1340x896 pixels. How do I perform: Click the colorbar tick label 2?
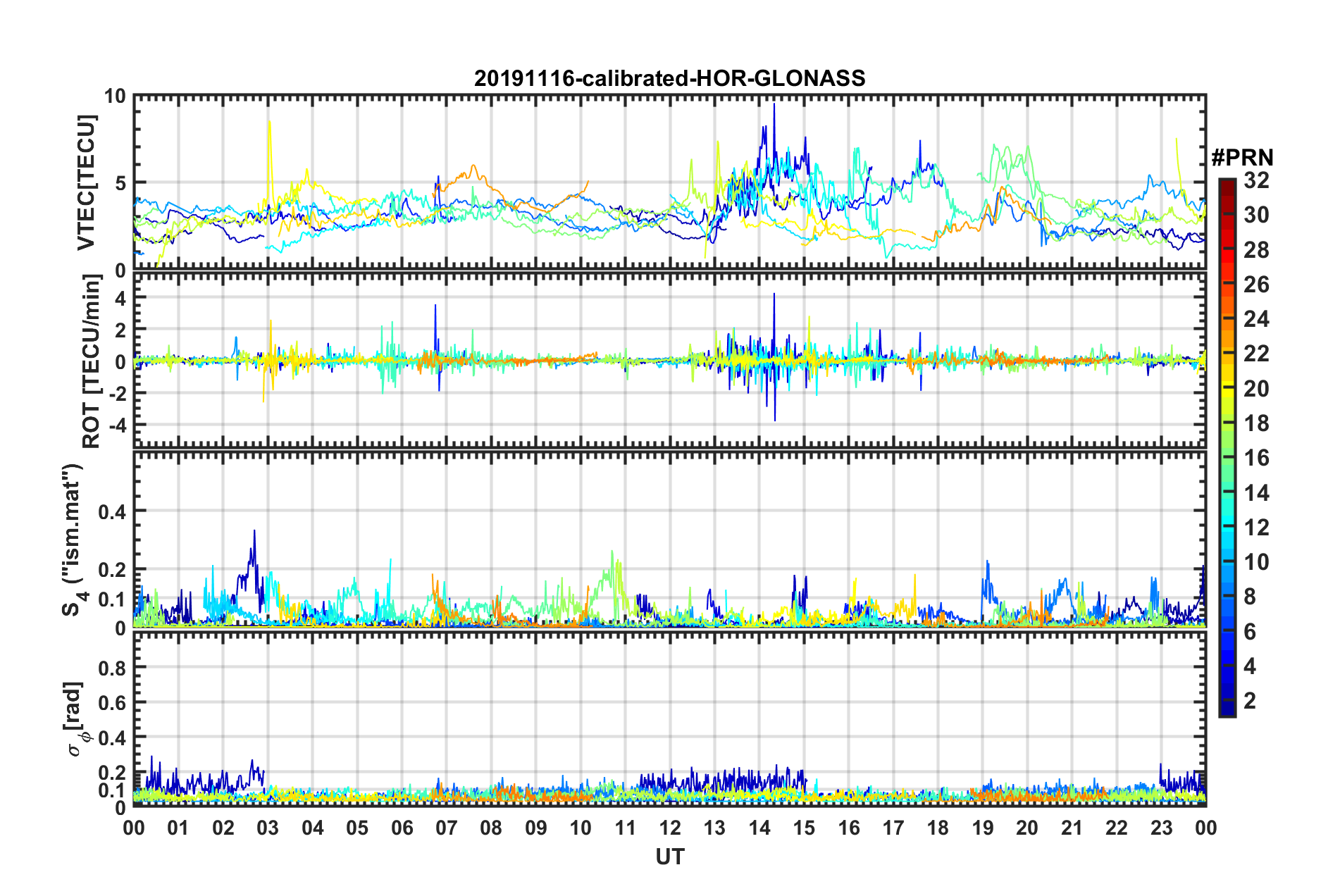(1250, 700)
